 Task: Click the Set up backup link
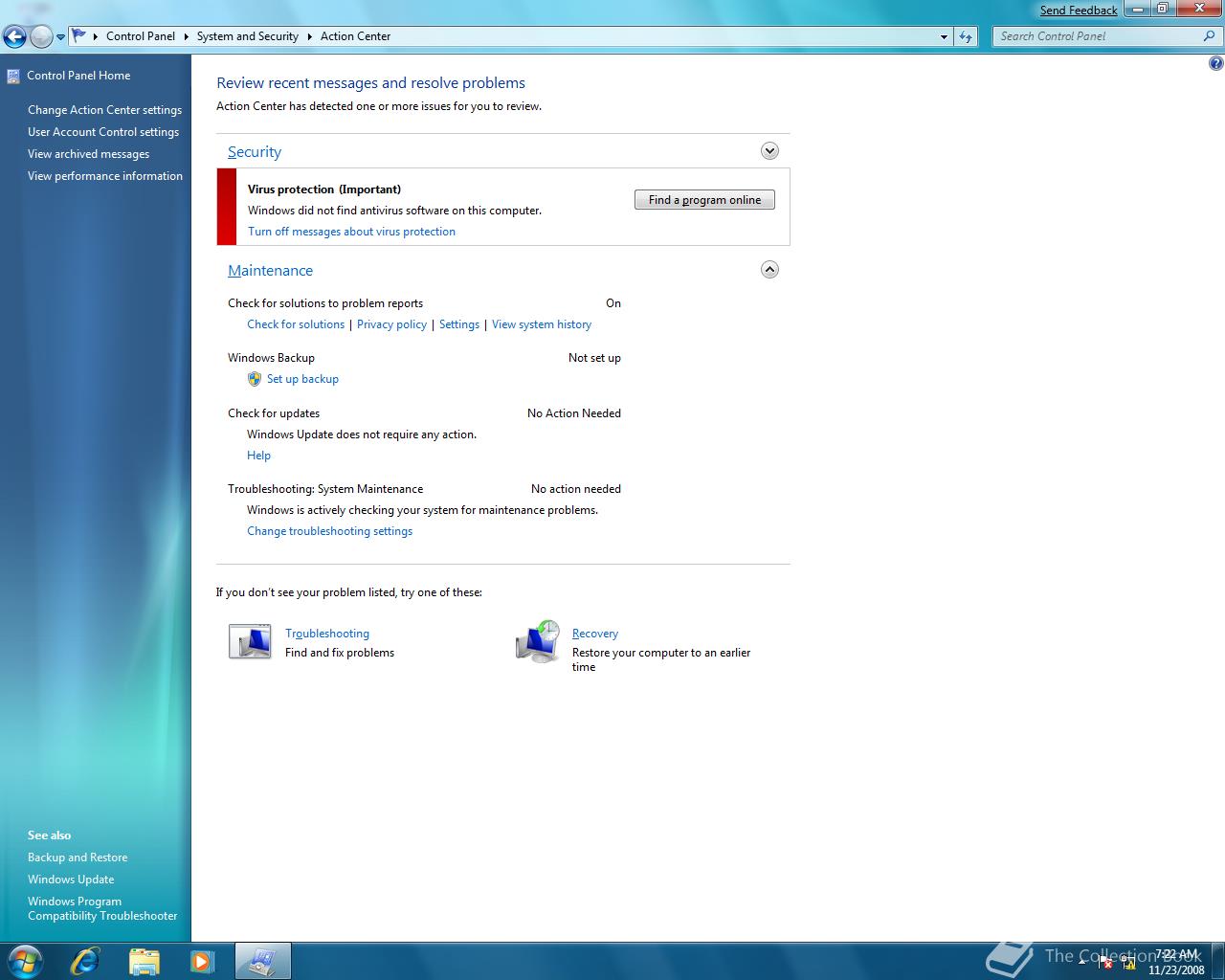click(x=302, y=379)
